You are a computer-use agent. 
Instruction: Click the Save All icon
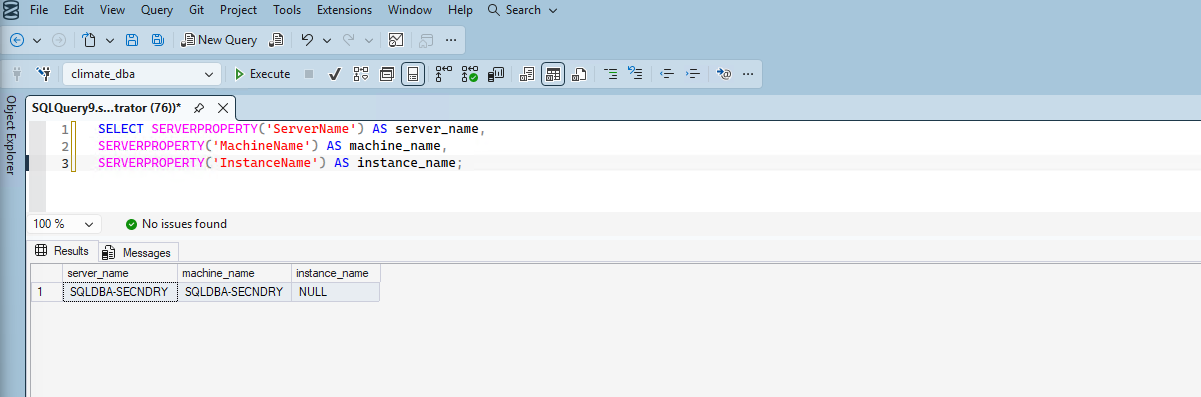157,40
